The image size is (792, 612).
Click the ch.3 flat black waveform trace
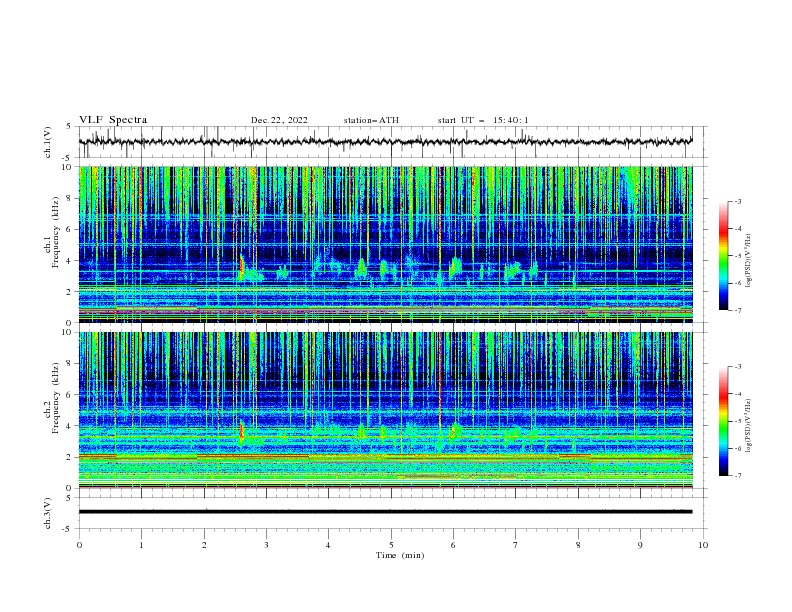[x=385, y=512]
